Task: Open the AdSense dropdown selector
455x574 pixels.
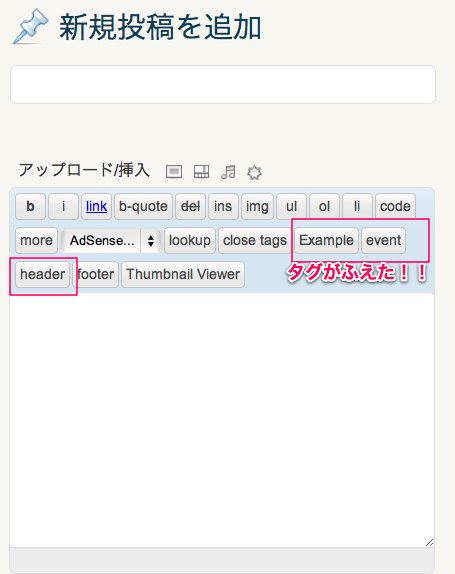Action: click(111, 241)
